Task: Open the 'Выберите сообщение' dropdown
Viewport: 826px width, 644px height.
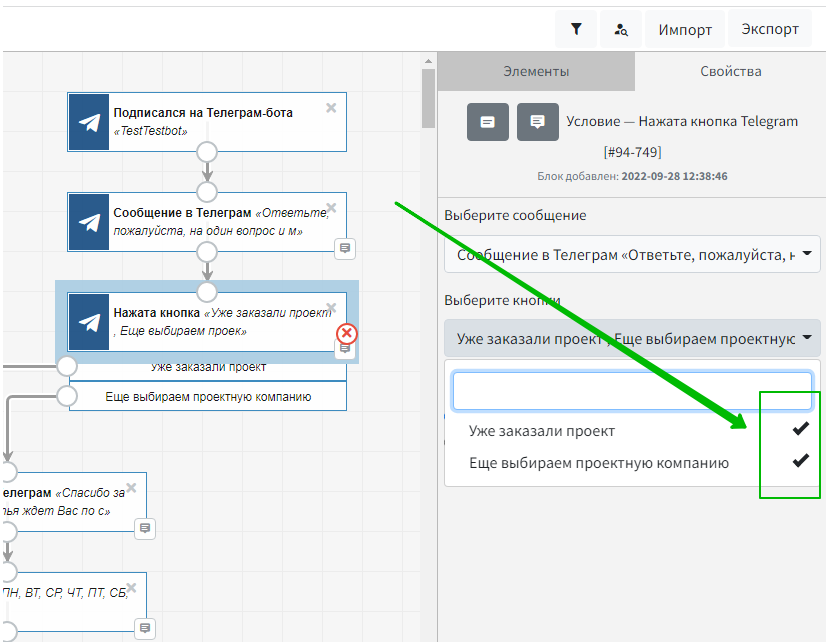Action: (632, 254)
